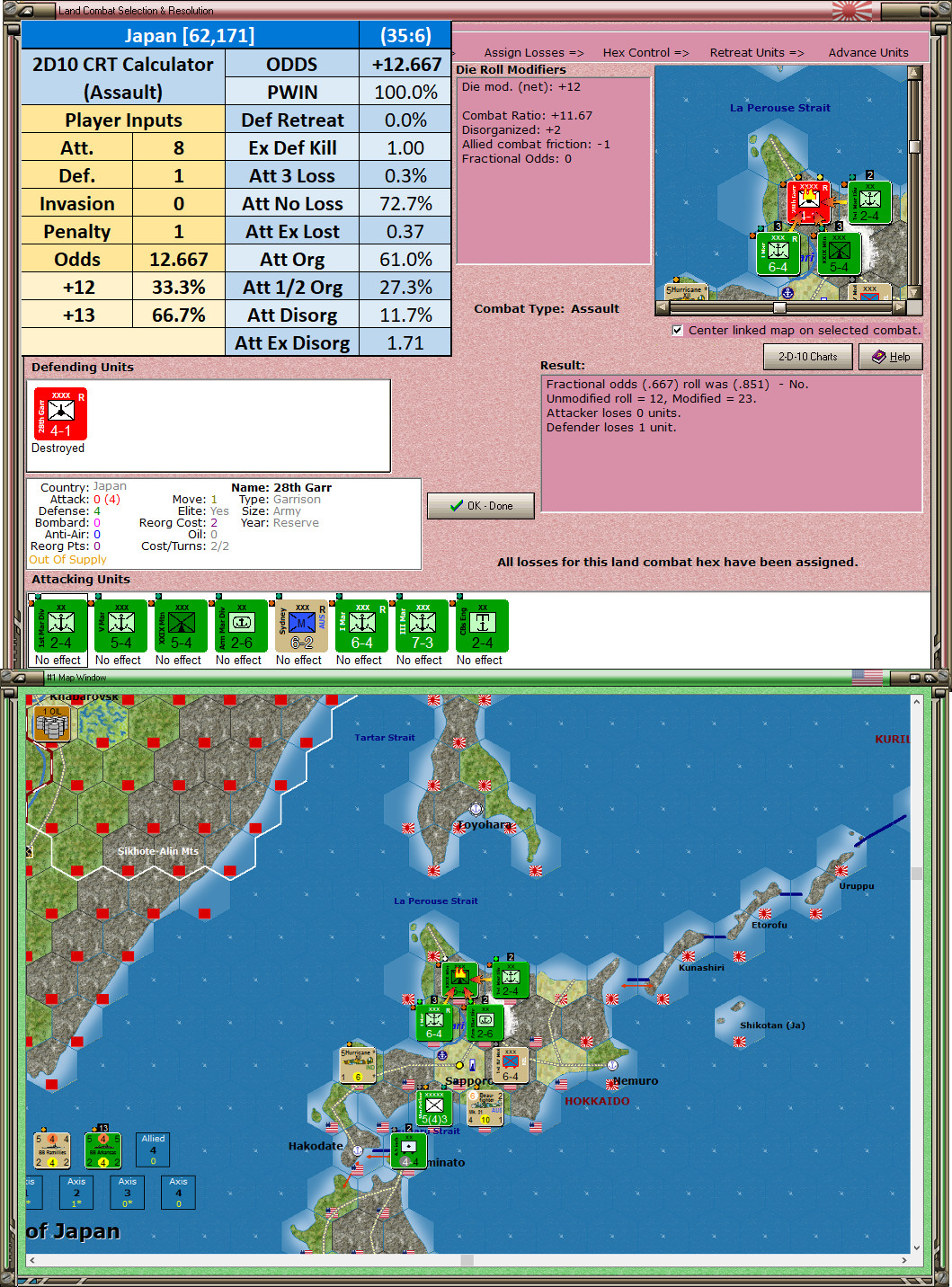Screen dimensions: 952x1287
Task: Click the Axis 4 sea box section
Action: coord(179,1193)
